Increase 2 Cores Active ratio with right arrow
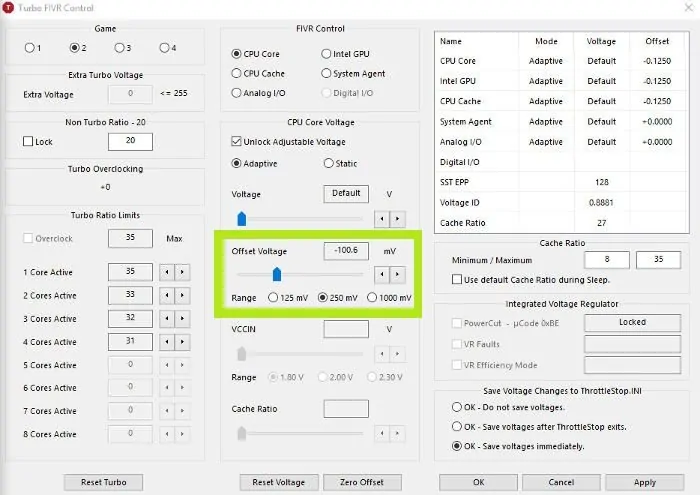The width and height of the screenshot is (700, 495). [x=182, y=295]
